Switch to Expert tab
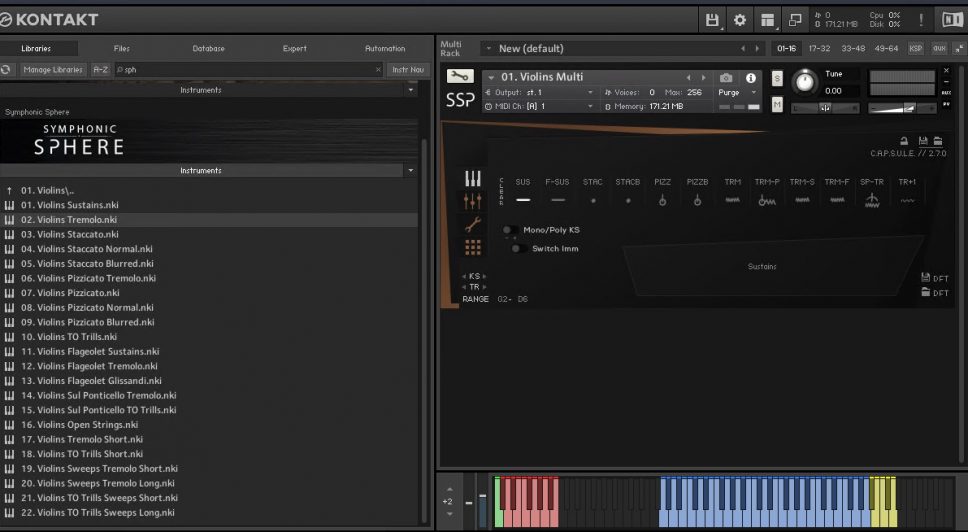 294,48
